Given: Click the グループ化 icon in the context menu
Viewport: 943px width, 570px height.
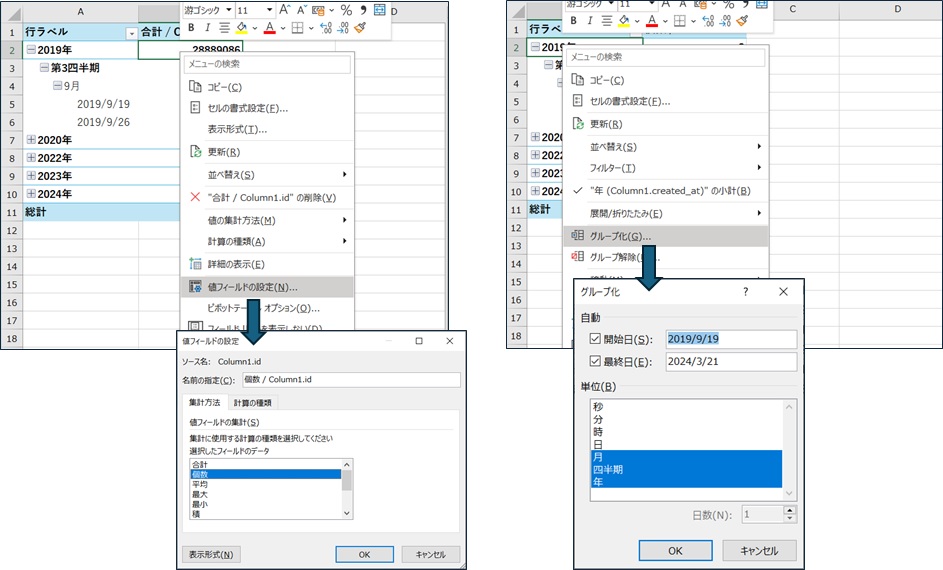Looking at the screenshot, I should 577,236.
